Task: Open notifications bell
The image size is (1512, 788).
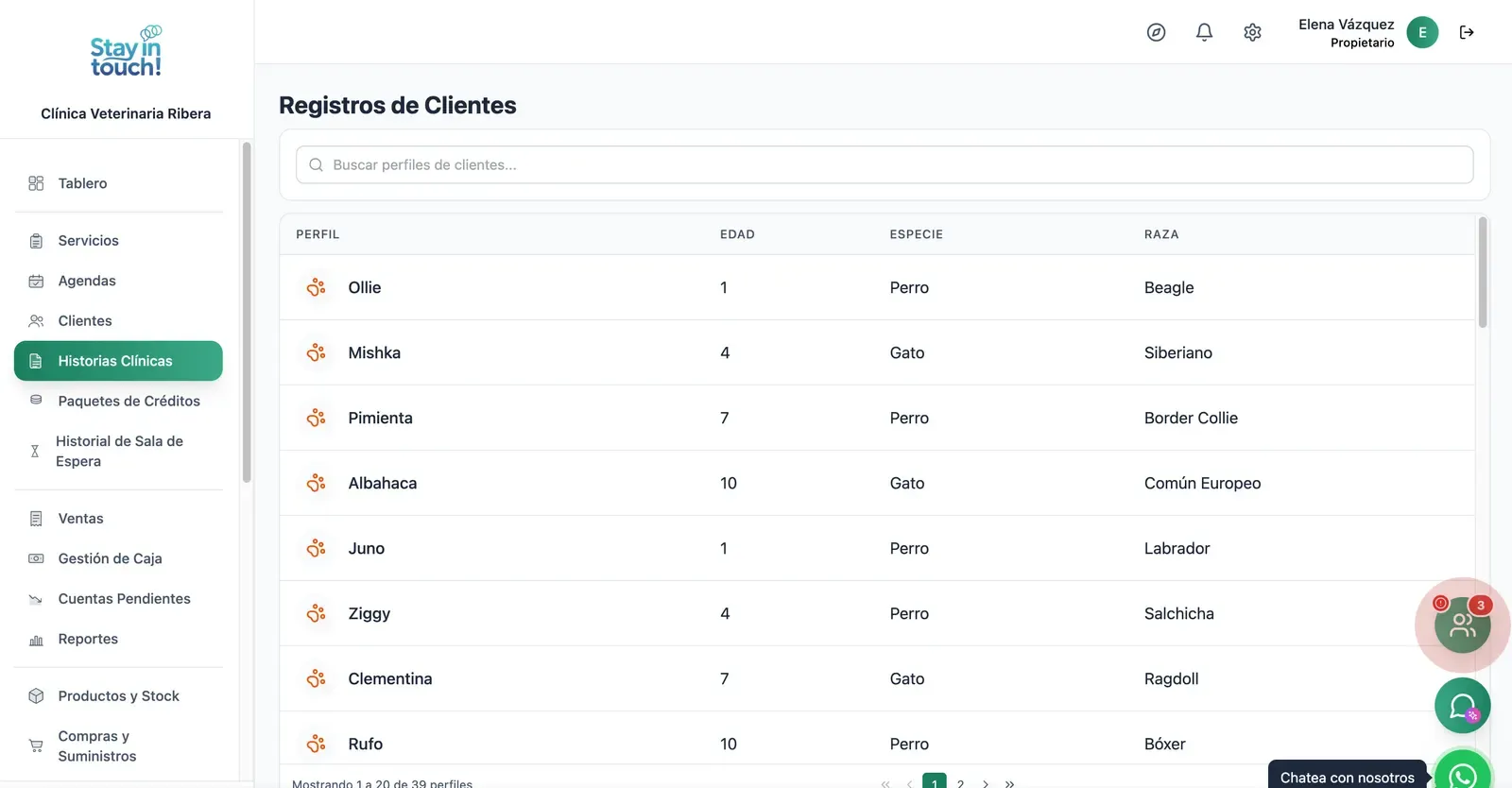Action: pyautogui.click(x=1204, y=32)
